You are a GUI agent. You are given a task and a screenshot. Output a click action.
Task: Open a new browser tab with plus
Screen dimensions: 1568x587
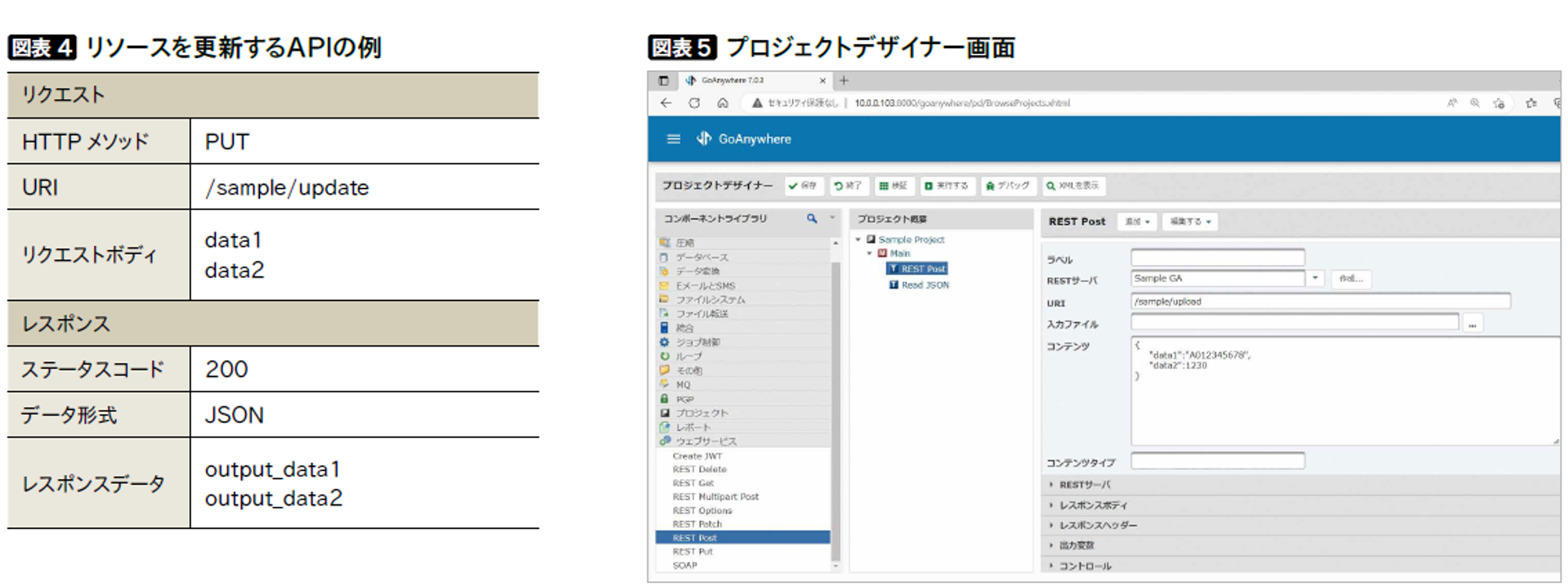pos(844,80)
